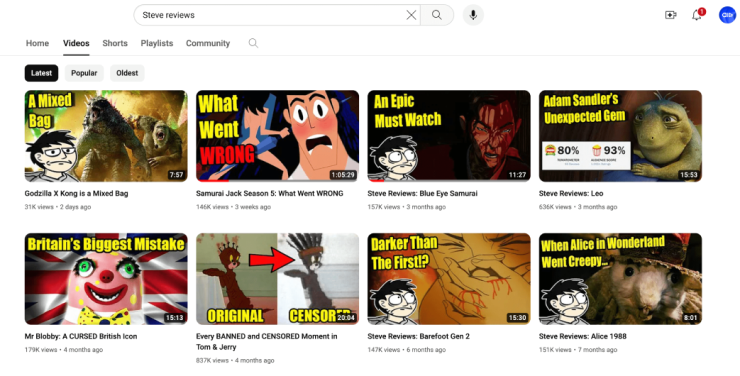Switch to the Home tab

click(x=37, y=43)
